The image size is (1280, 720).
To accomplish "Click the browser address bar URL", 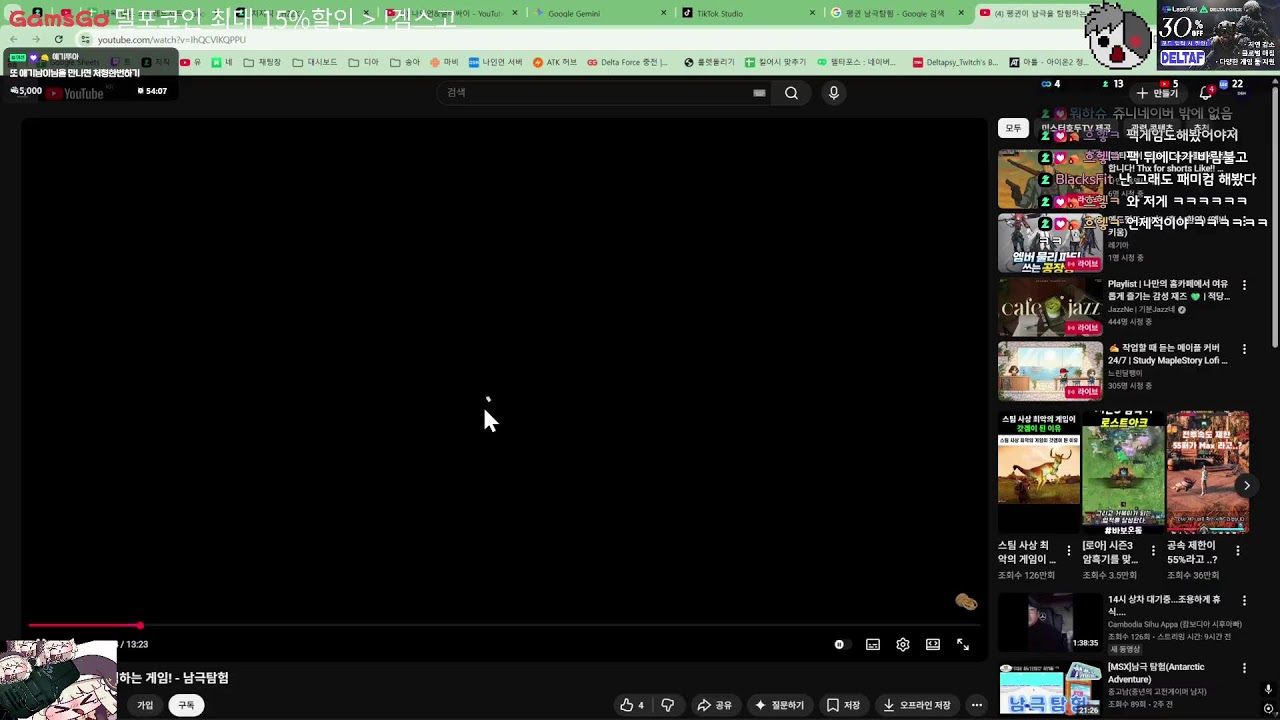I will click(172, 40).
